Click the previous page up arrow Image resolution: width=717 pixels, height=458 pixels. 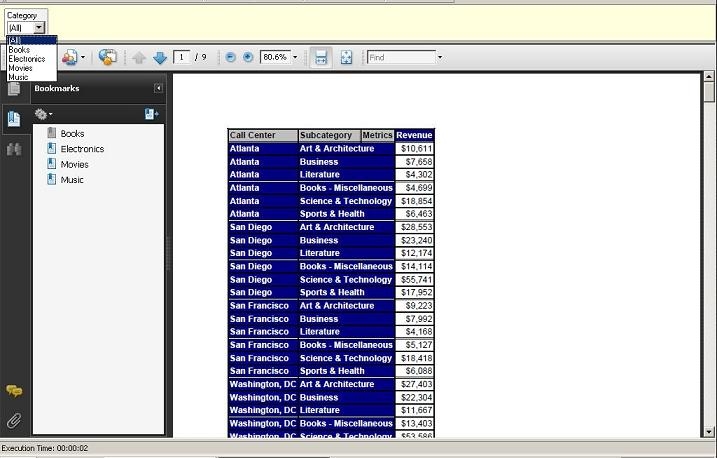pos(139,58)
